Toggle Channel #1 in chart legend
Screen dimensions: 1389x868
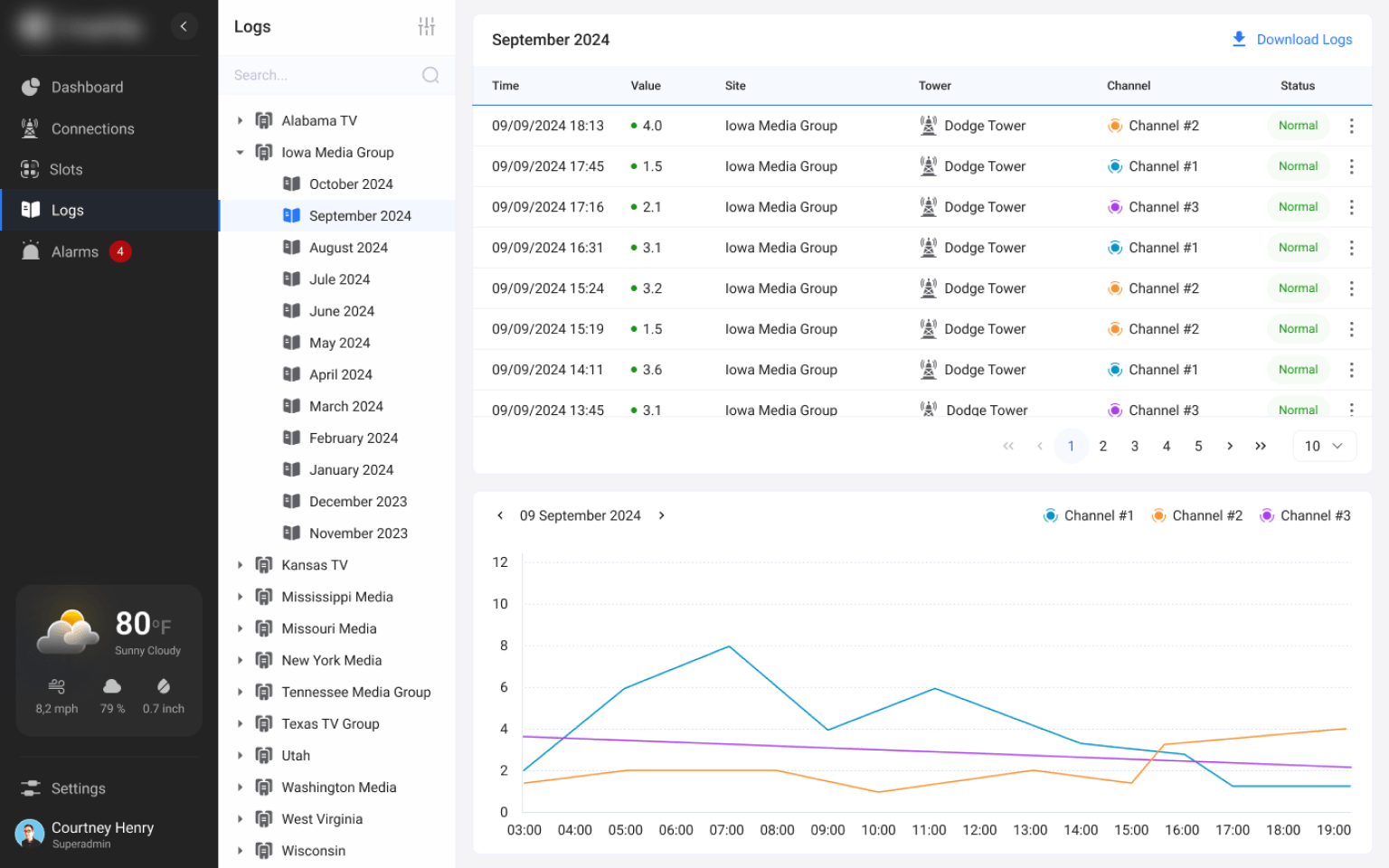1088,515
